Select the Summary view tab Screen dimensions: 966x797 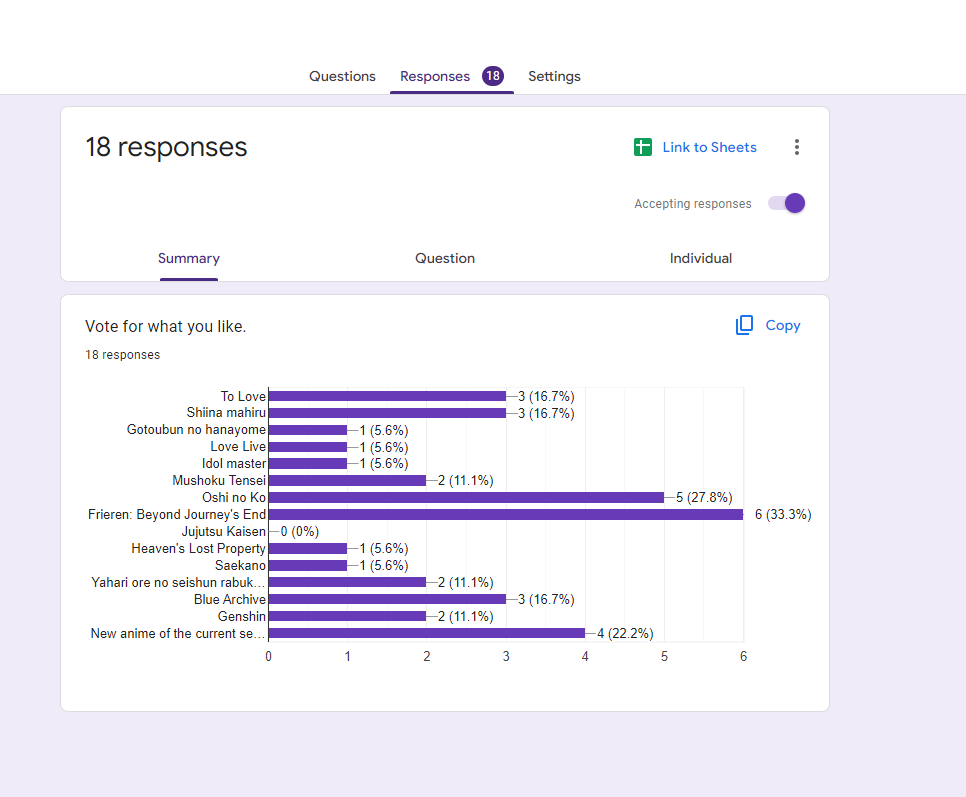coord(189,258)
